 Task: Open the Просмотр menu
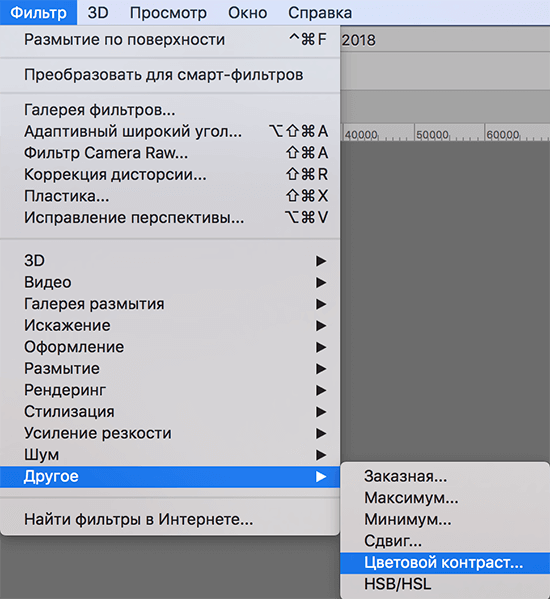[168, 13]
